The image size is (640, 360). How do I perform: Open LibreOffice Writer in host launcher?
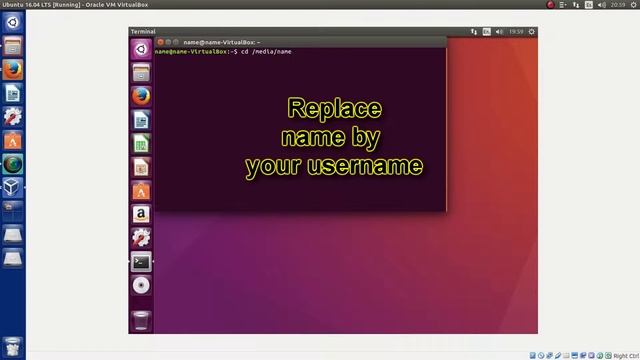point(13,93)
